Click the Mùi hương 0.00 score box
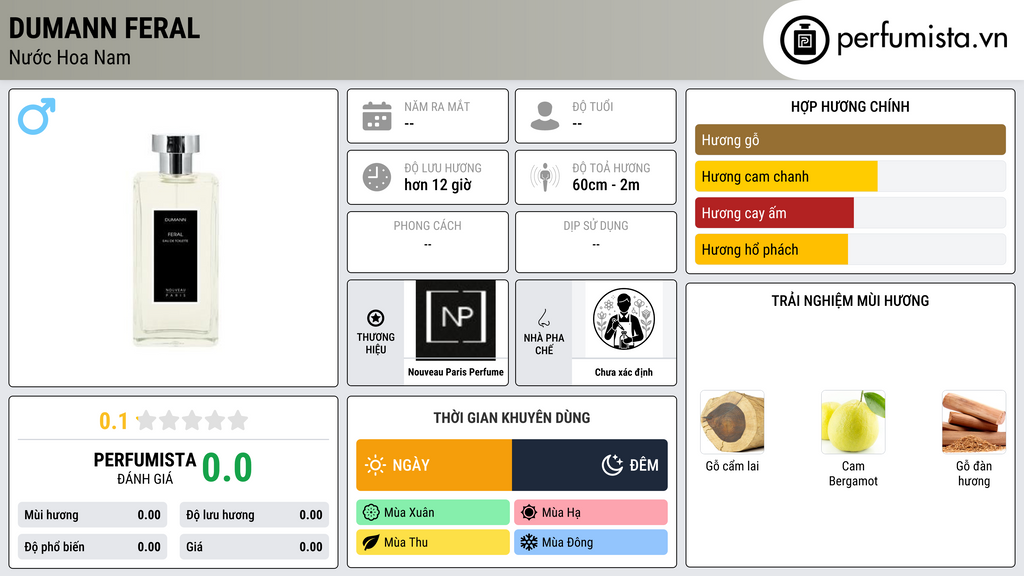 pos(92,515)
